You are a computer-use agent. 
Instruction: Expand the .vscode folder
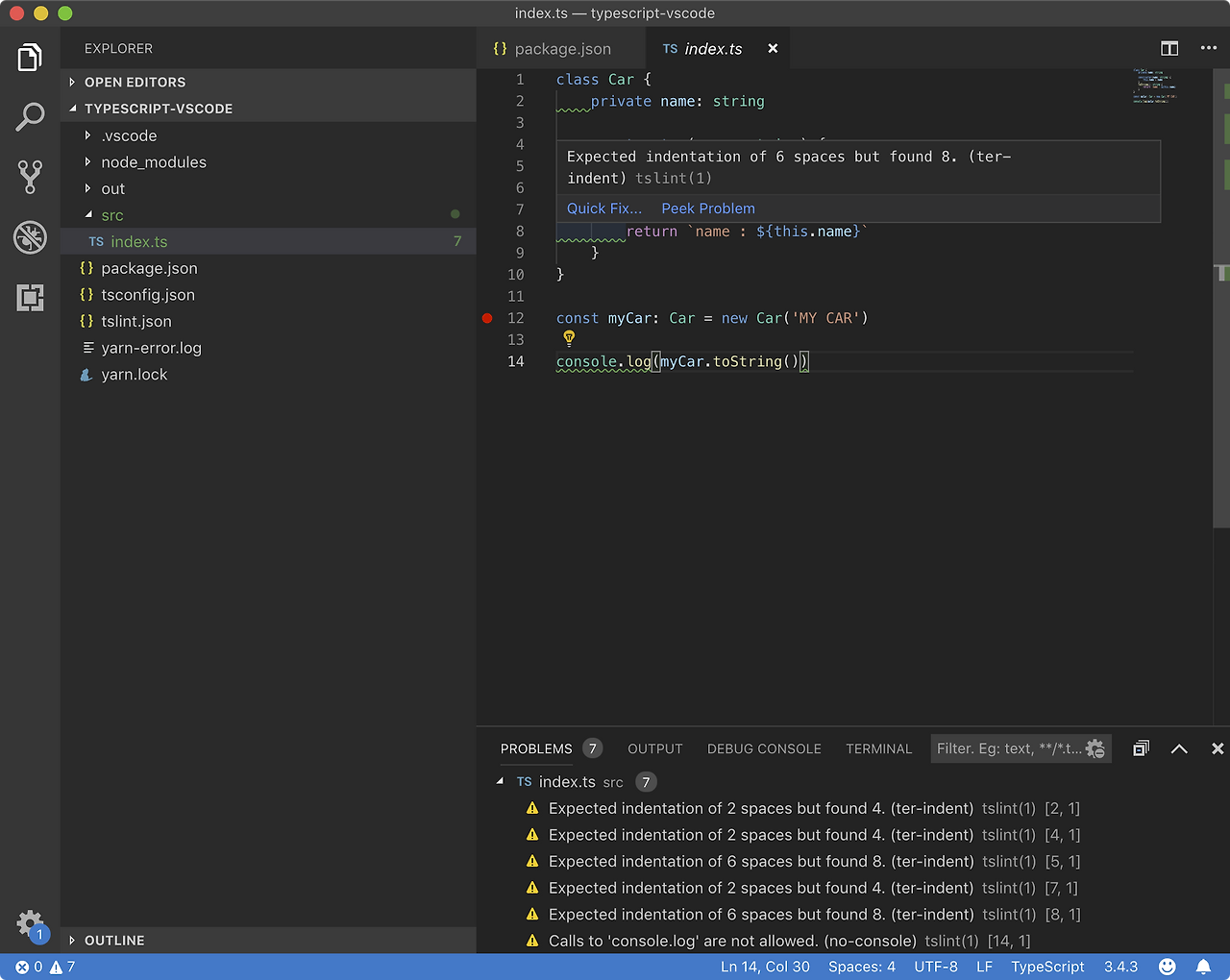coord(268,135)
